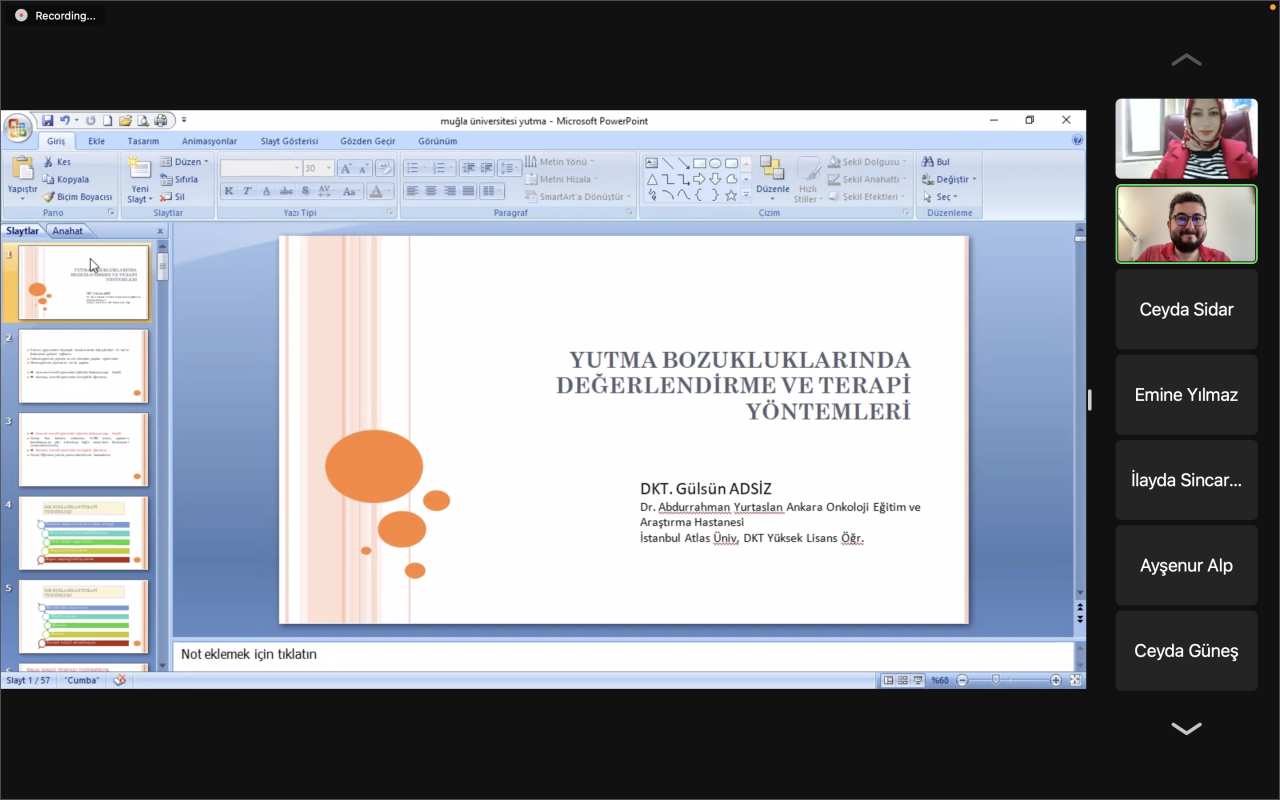Viewport: 1280px width, 800px height.
Task: Click the notes field 'Not eklemek için tıklatın'
Action: click(622, 655)
